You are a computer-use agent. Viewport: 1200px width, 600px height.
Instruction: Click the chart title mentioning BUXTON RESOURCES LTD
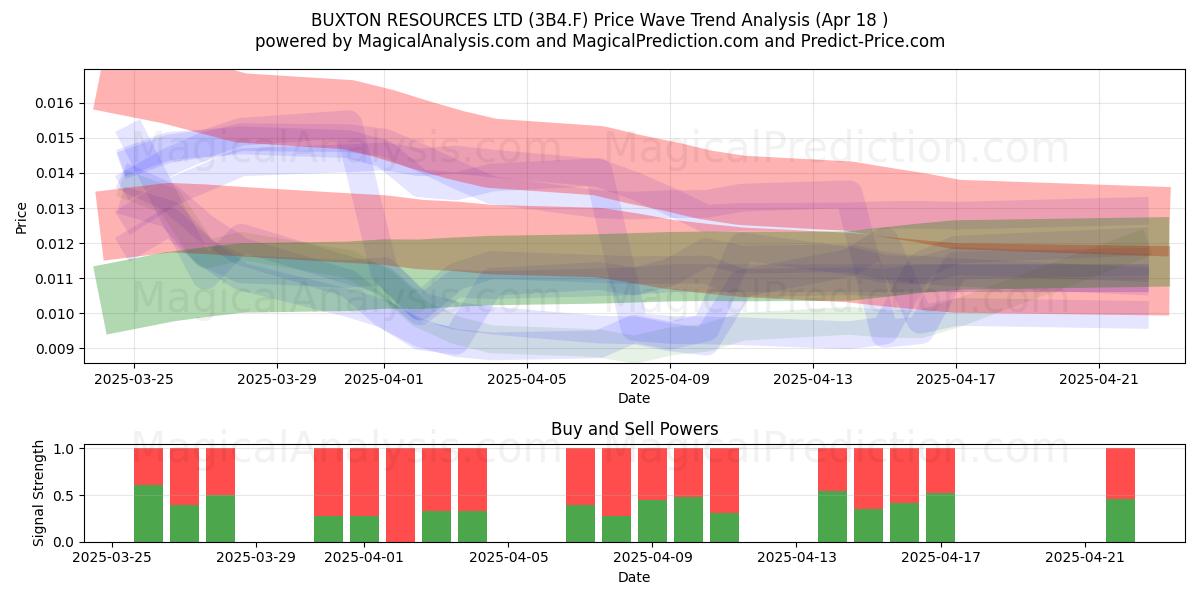click(x=600, y=19)
